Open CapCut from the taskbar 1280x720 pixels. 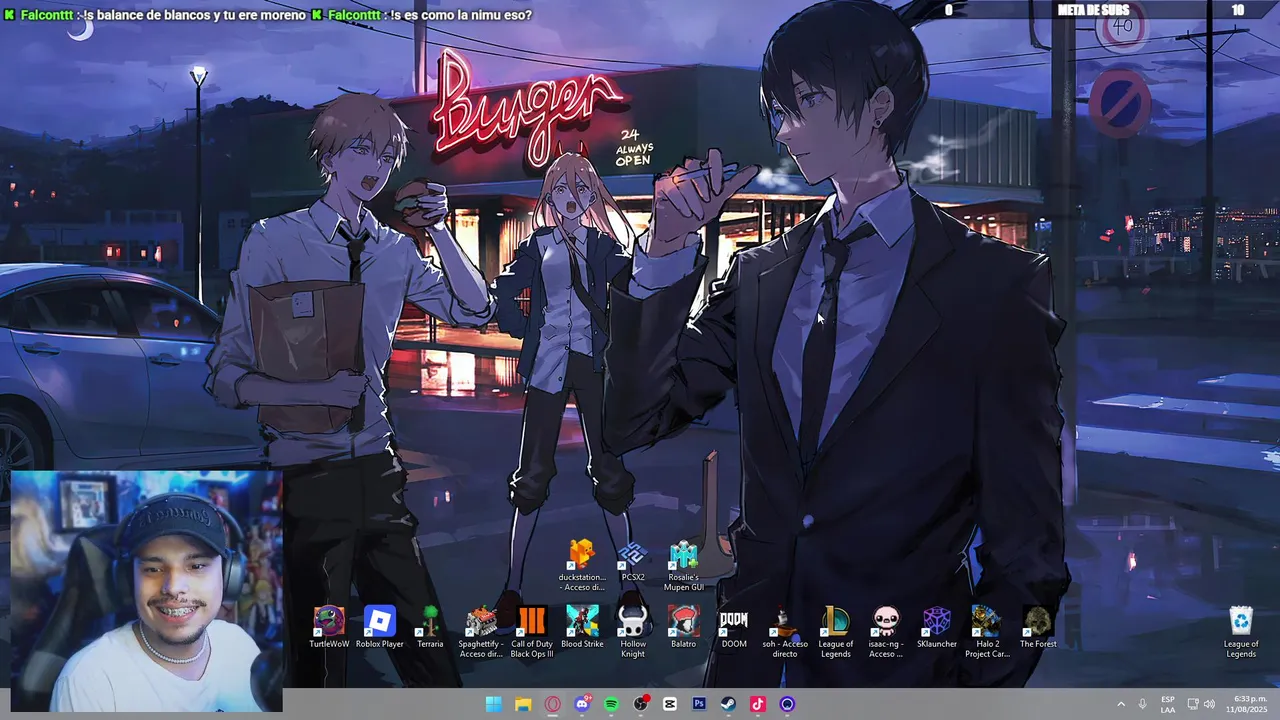coord(670,704)
